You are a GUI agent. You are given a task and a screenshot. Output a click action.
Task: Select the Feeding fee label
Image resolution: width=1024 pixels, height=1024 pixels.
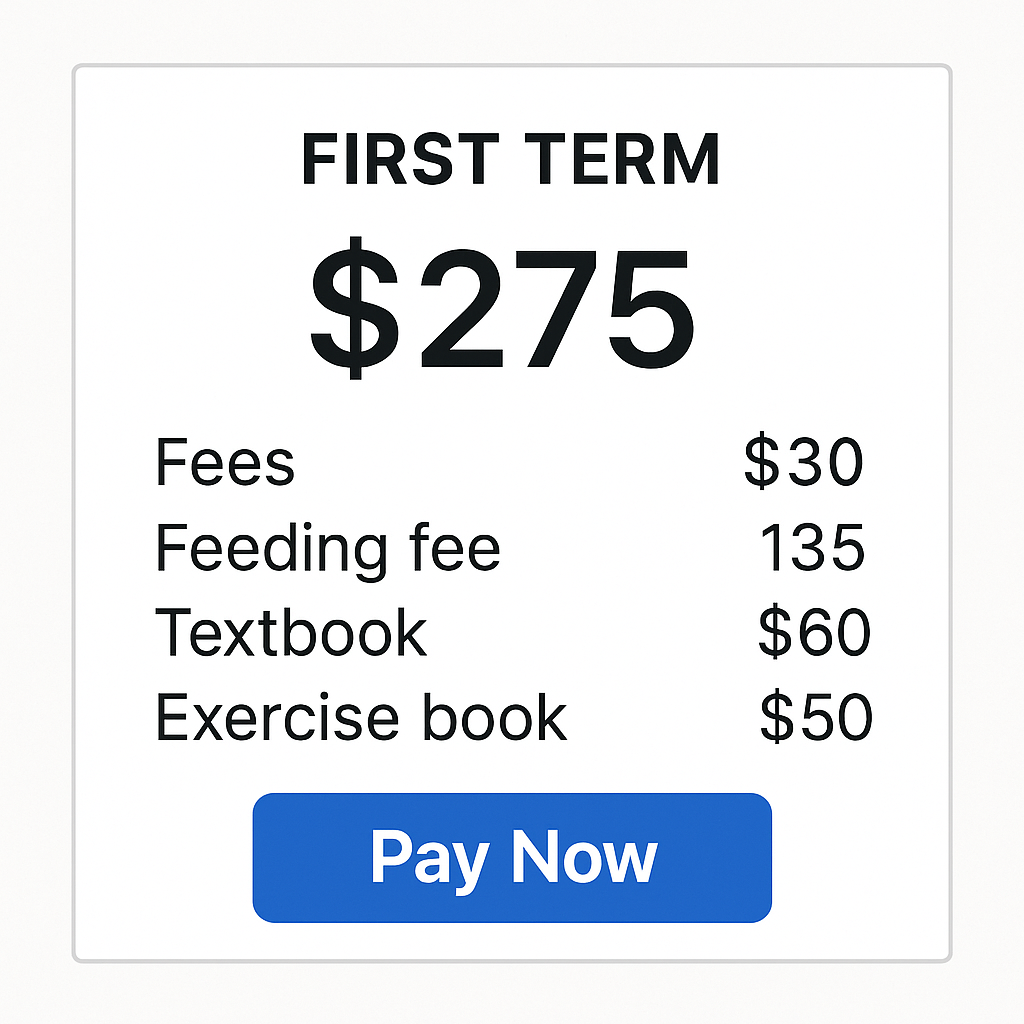pos(328,548)
